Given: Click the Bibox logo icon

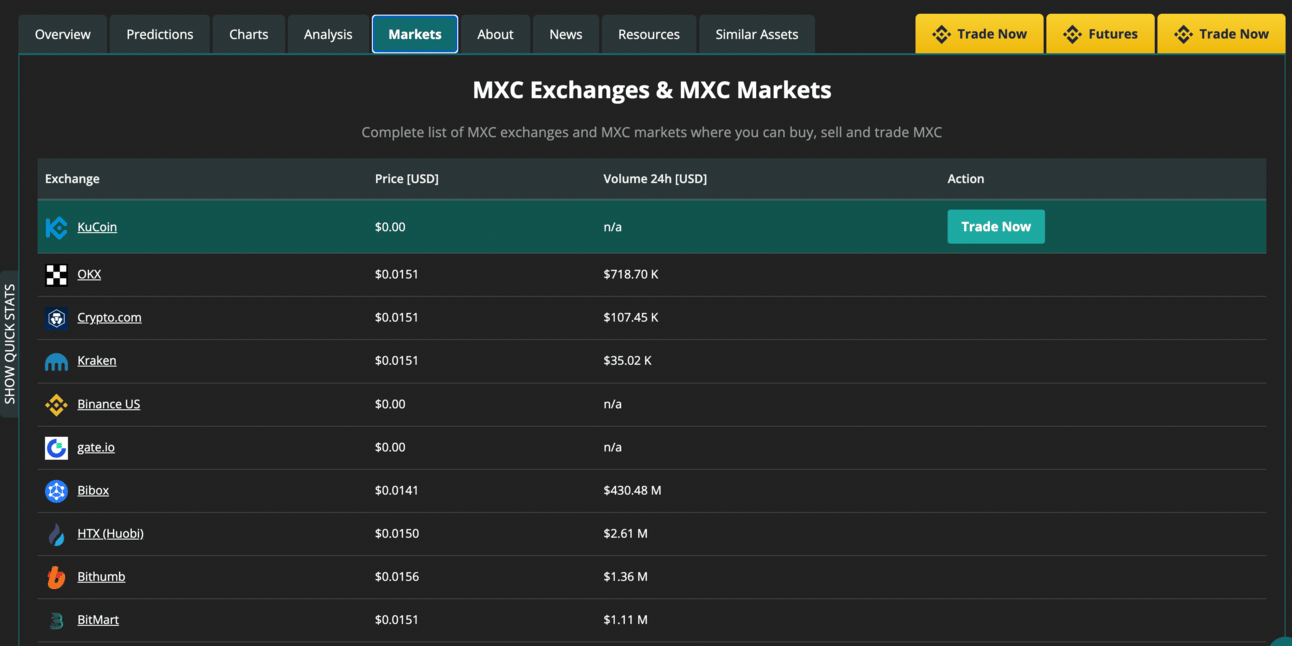Looking at the screenshot, I should pos(57,491).
